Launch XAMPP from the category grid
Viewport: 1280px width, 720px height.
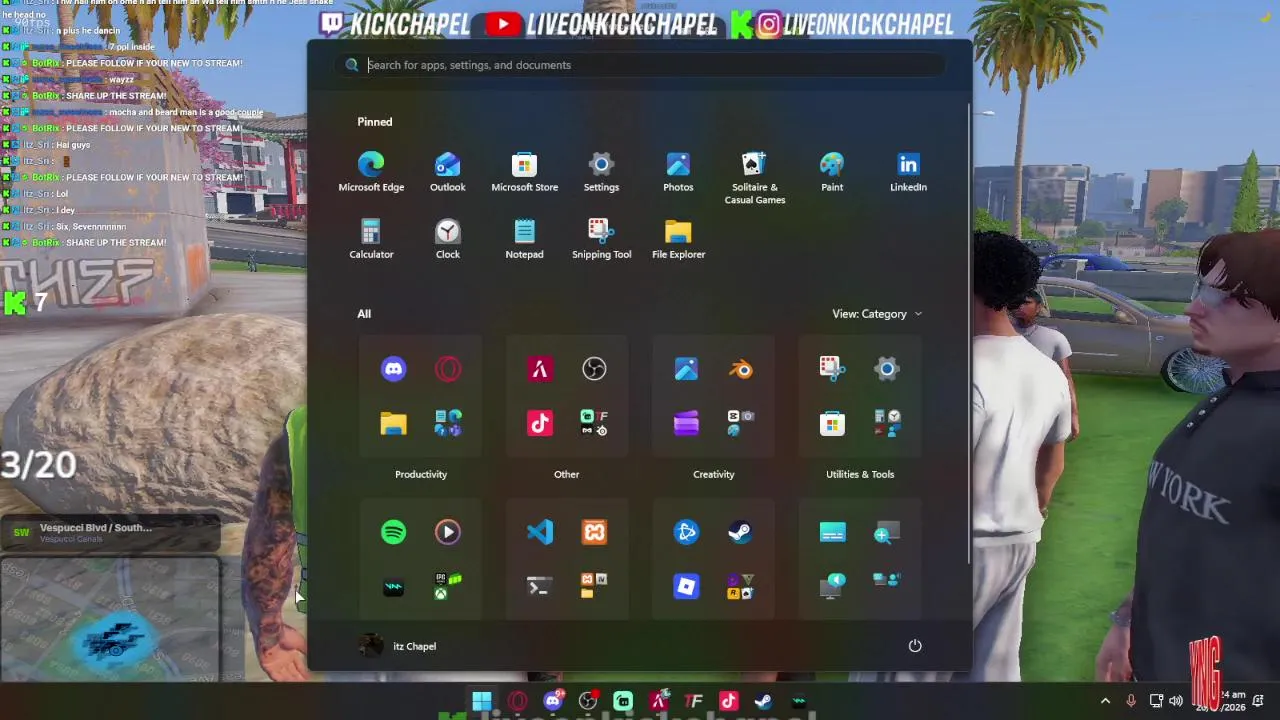pyautogui.click(x=594, y=532)
